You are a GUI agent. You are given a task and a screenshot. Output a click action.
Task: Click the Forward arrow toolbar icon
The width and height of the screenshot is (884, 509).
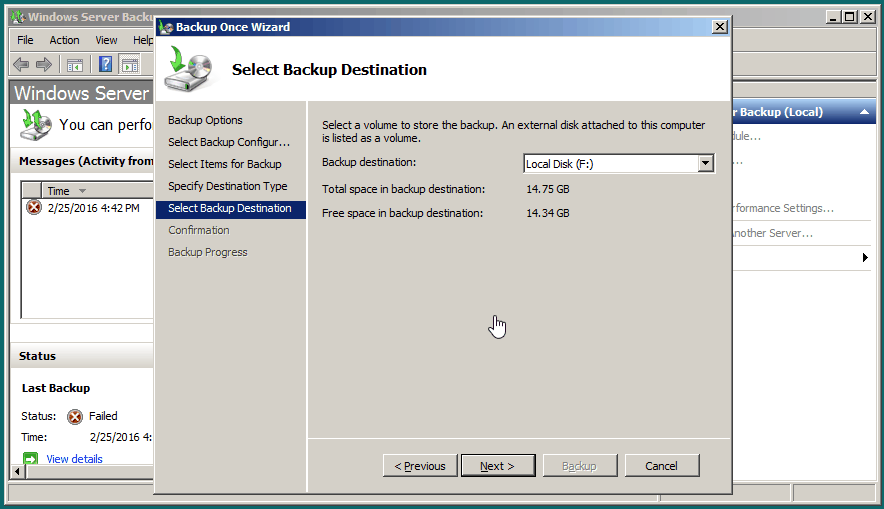43,65
